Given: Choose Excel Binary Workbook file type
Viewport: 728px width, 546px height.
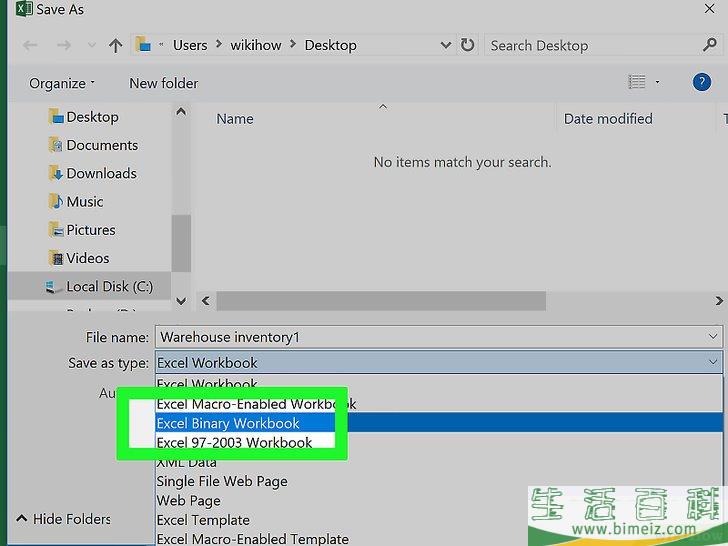Looking at the screenshot, I should pos(228,423).
